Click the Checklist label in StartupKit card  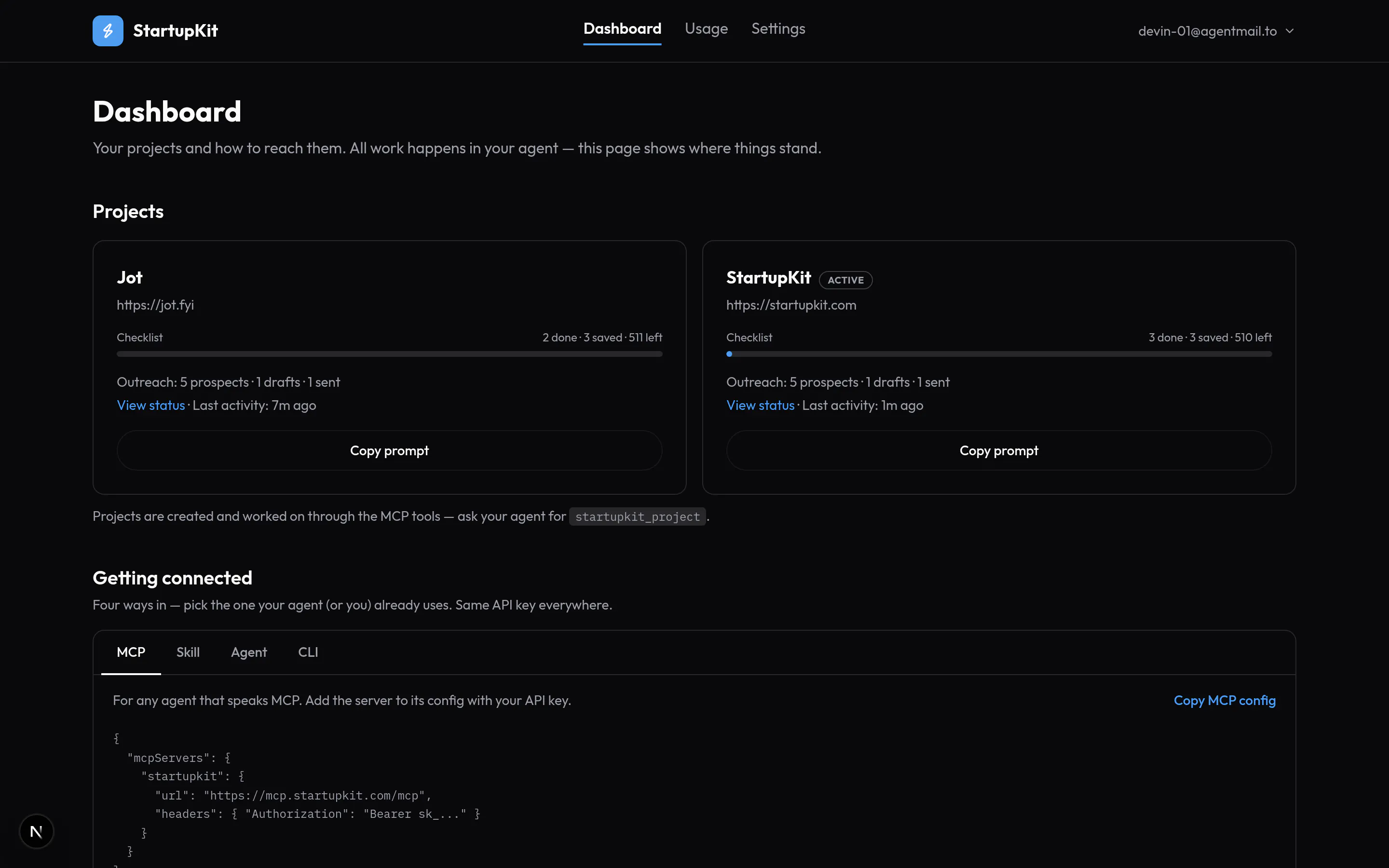click(x=749, y=338)
